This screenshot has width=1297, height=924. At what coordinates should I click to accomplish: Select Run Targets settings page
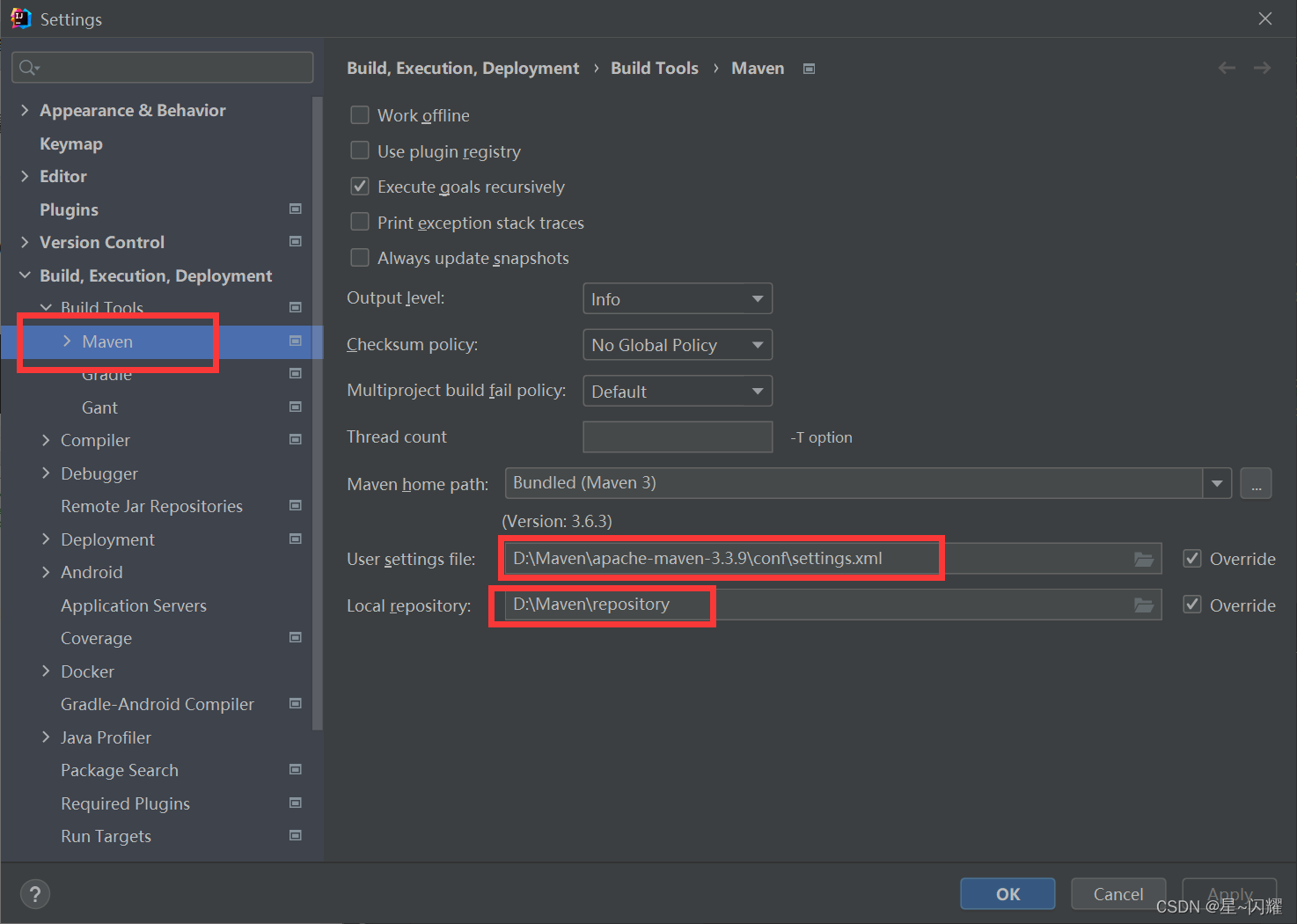tap(106, 836)
